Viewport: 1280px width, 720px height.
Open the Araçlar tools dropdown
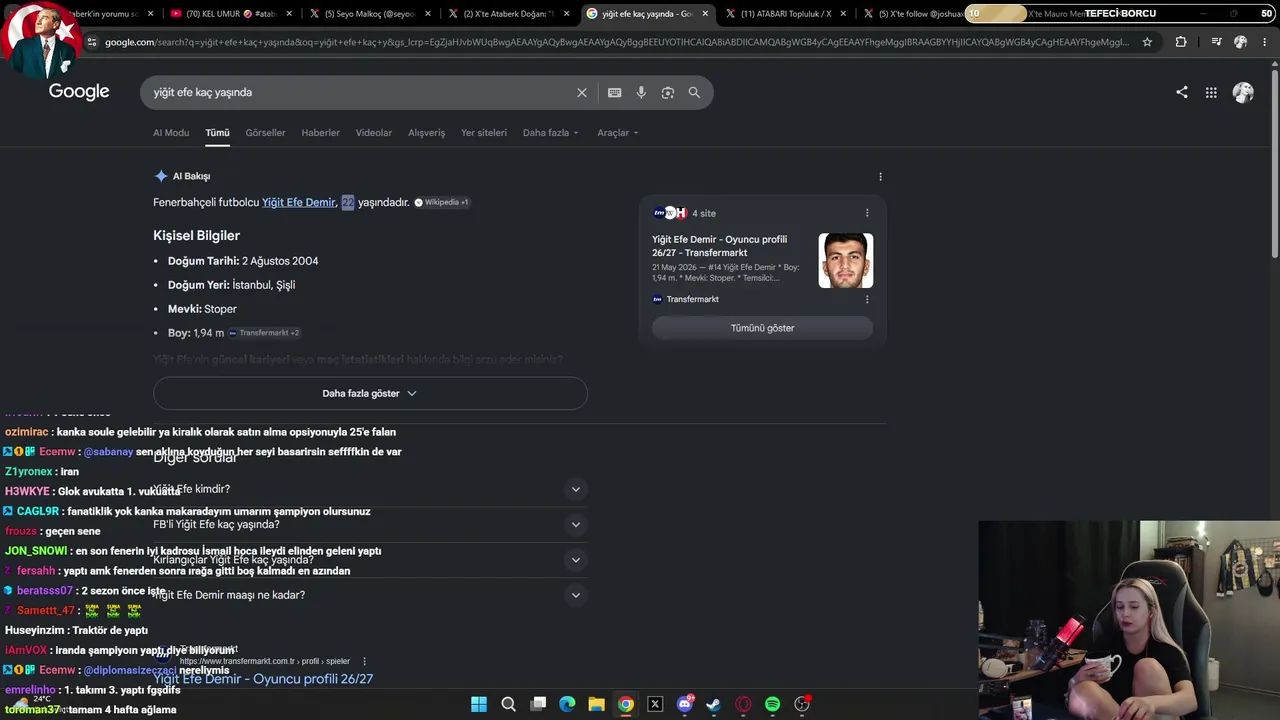617,133
